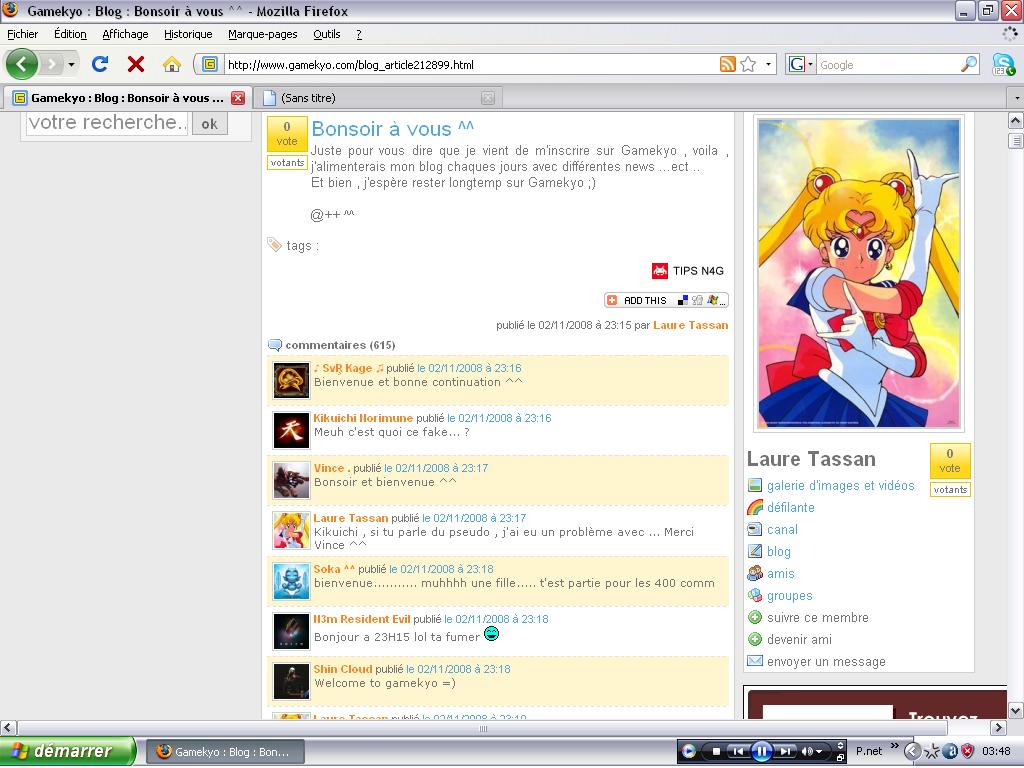Click Kikuichi Norimune's avatar

click(291, 430)
